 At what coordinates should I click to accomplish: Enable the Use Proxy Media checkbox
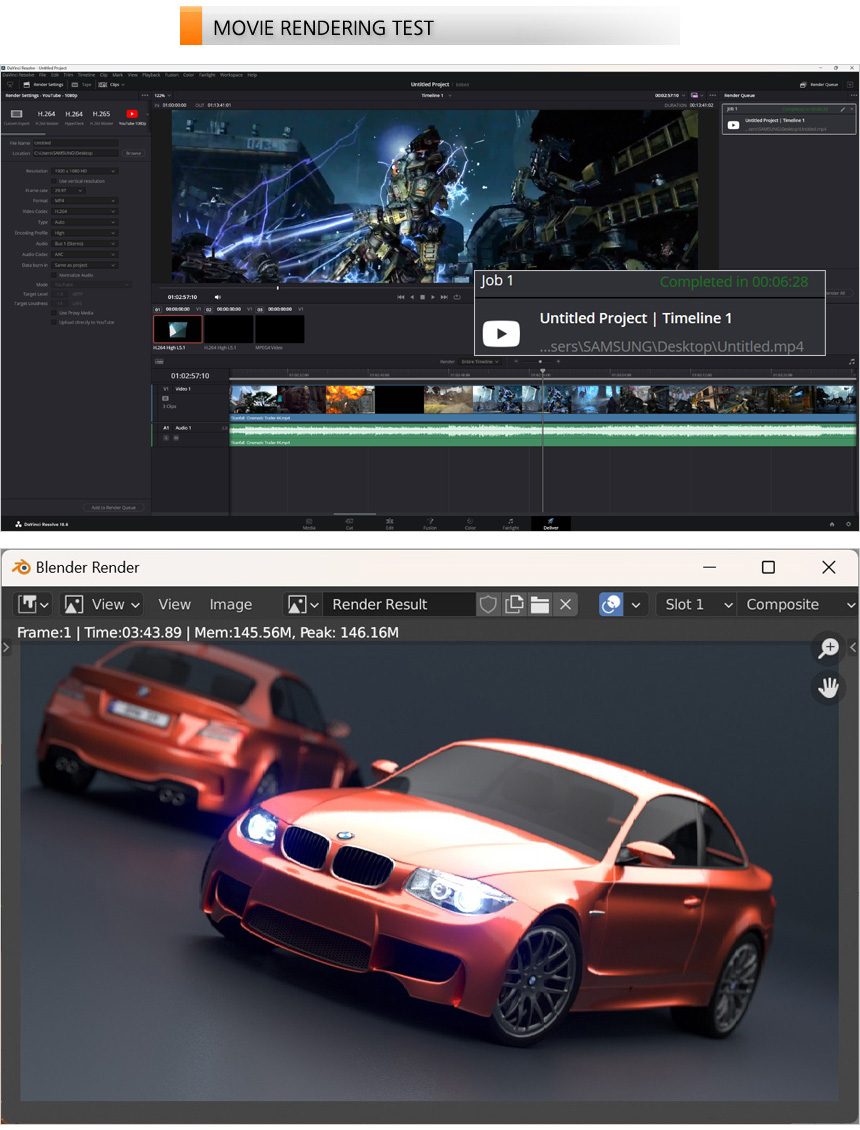point(53,313)
